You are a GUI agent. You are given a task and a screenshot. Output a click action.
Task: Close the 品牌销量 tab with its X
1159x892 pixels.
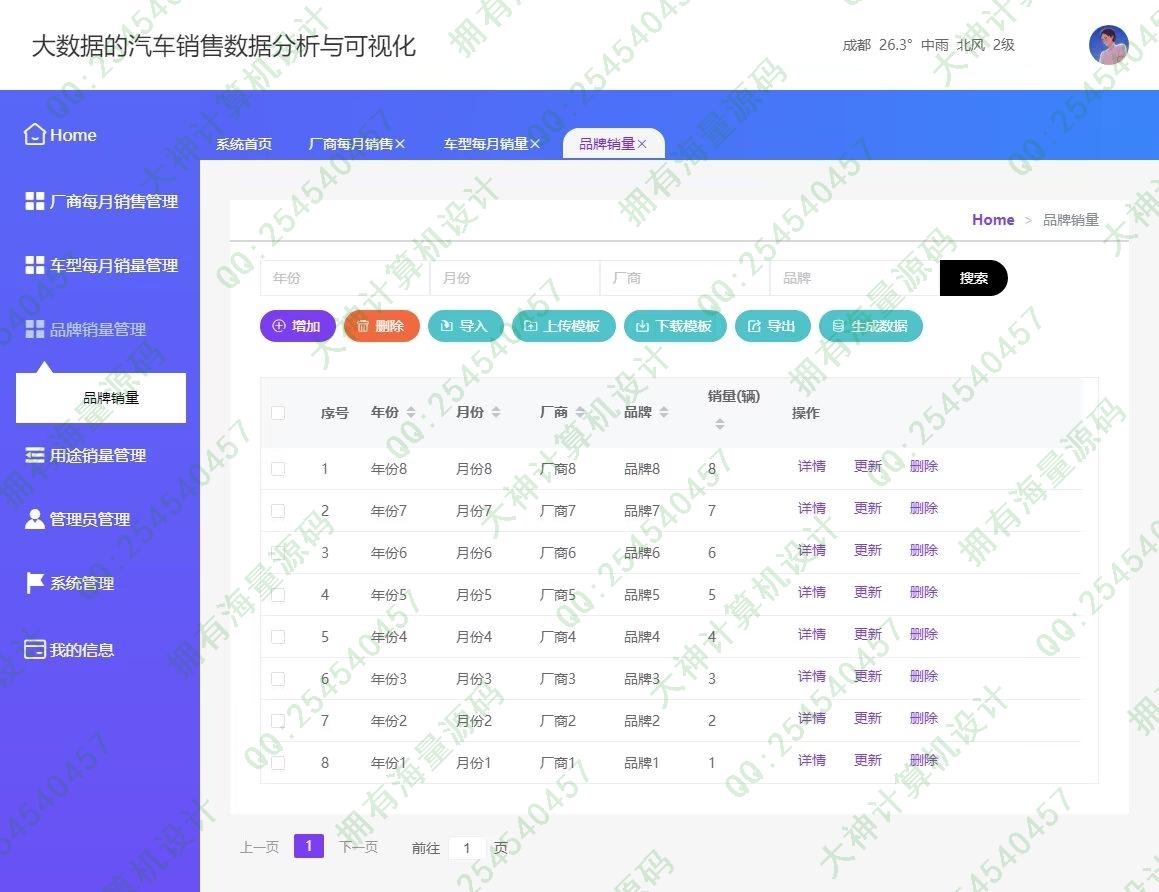(642, 144)
